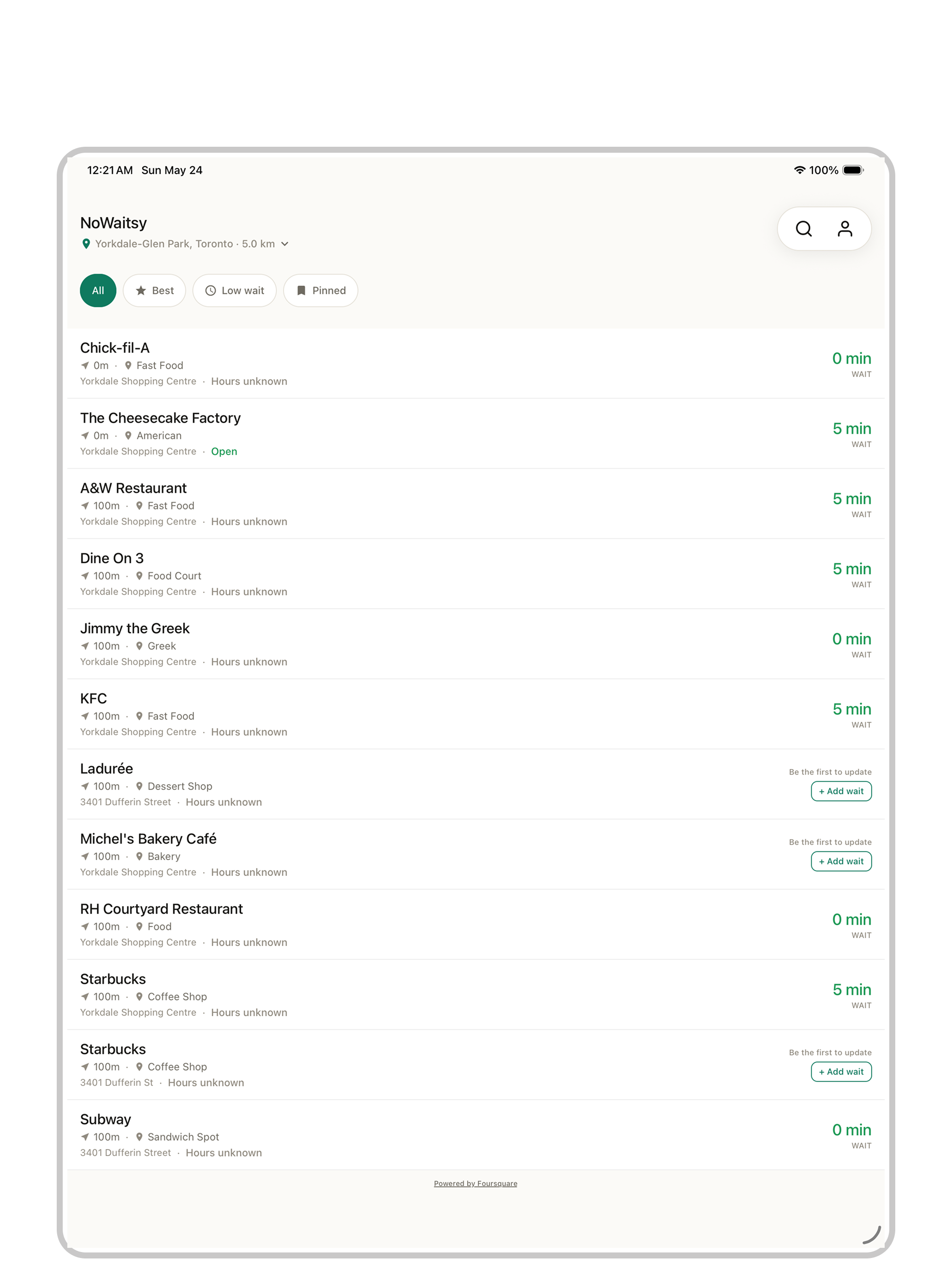Click Be the first to update for Ladurée
The width and height of the screenshot is (952, 1270).
(830, 772)
